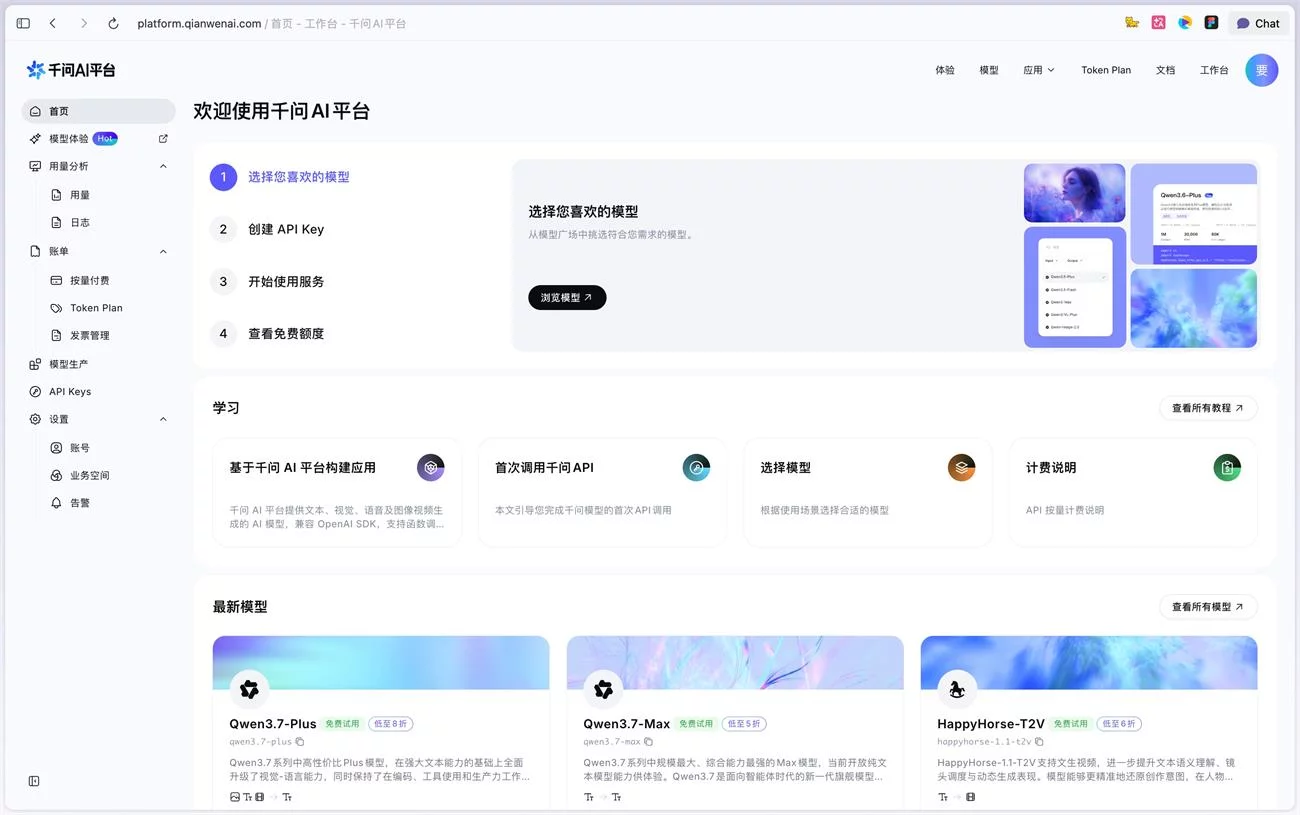
Task: Collapse the sidebar with the bottom-left icon
Action: click(x=34, y=781)
